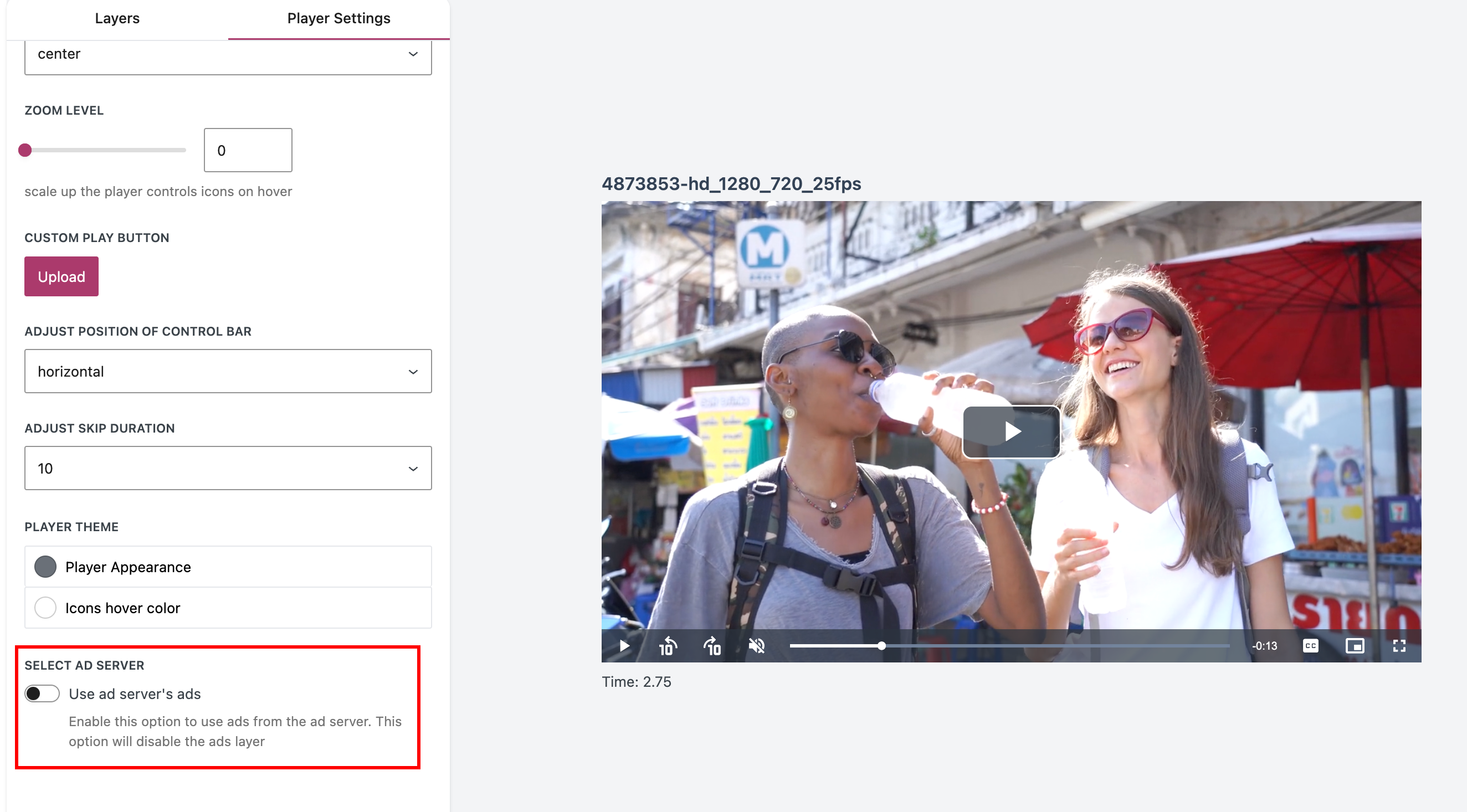The height and width of the screenshot is (812, 1467).
Task: Select the Player Settings tab
Action: click(x=338, y=18)
